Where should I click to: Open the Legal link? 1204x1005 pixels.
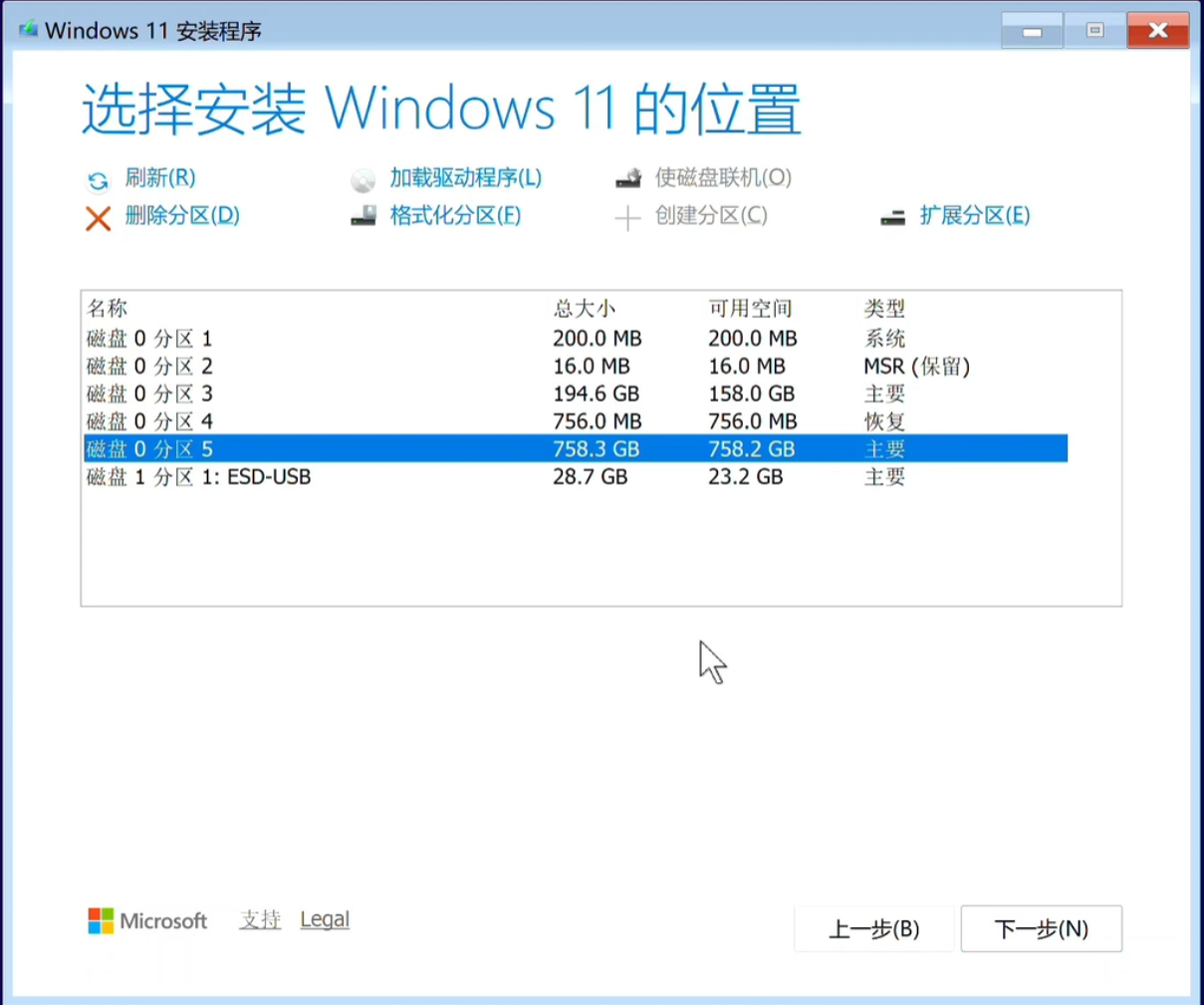coord(325,919)
